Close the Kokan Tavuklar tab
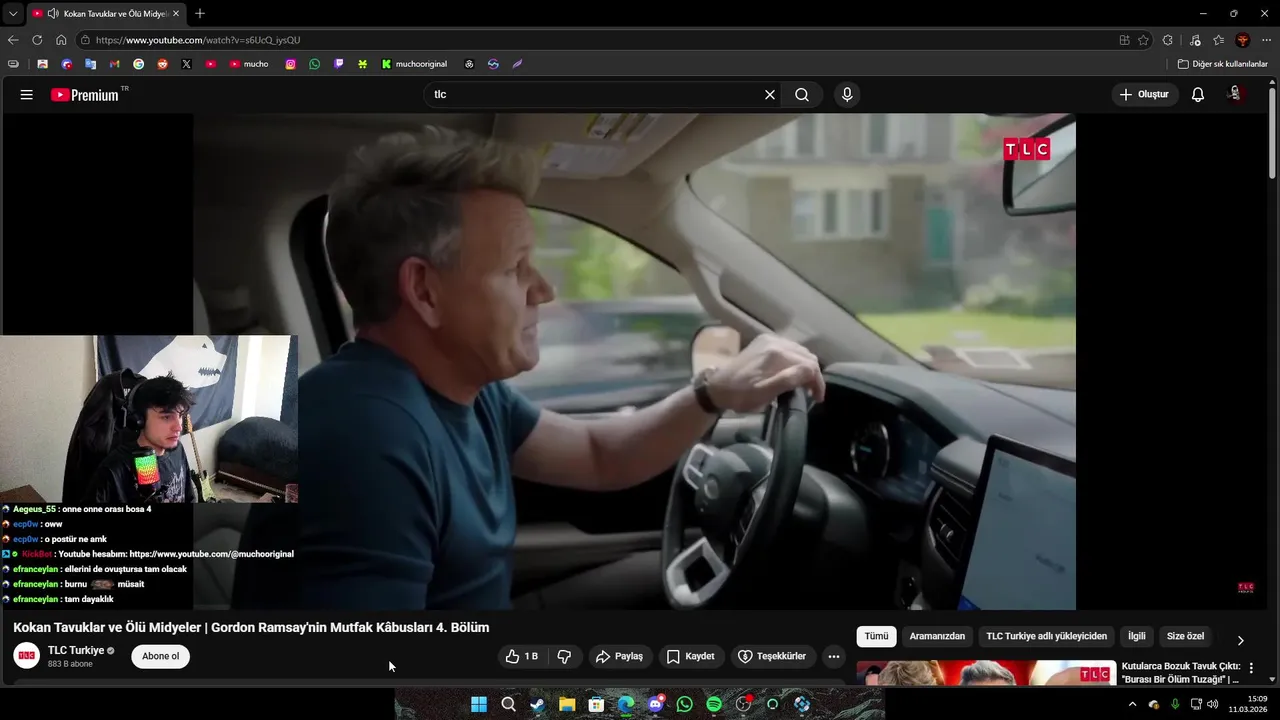Screen dimensions: 1280x720 coord(176,14)
